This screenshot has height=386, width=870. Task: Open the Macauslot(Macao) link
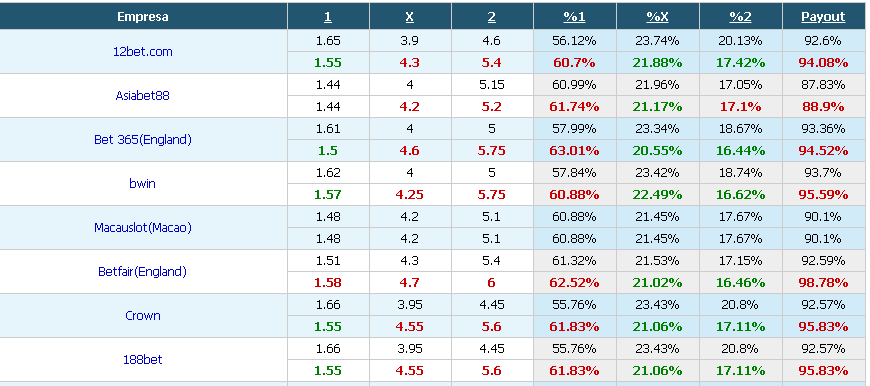(143, 228)
